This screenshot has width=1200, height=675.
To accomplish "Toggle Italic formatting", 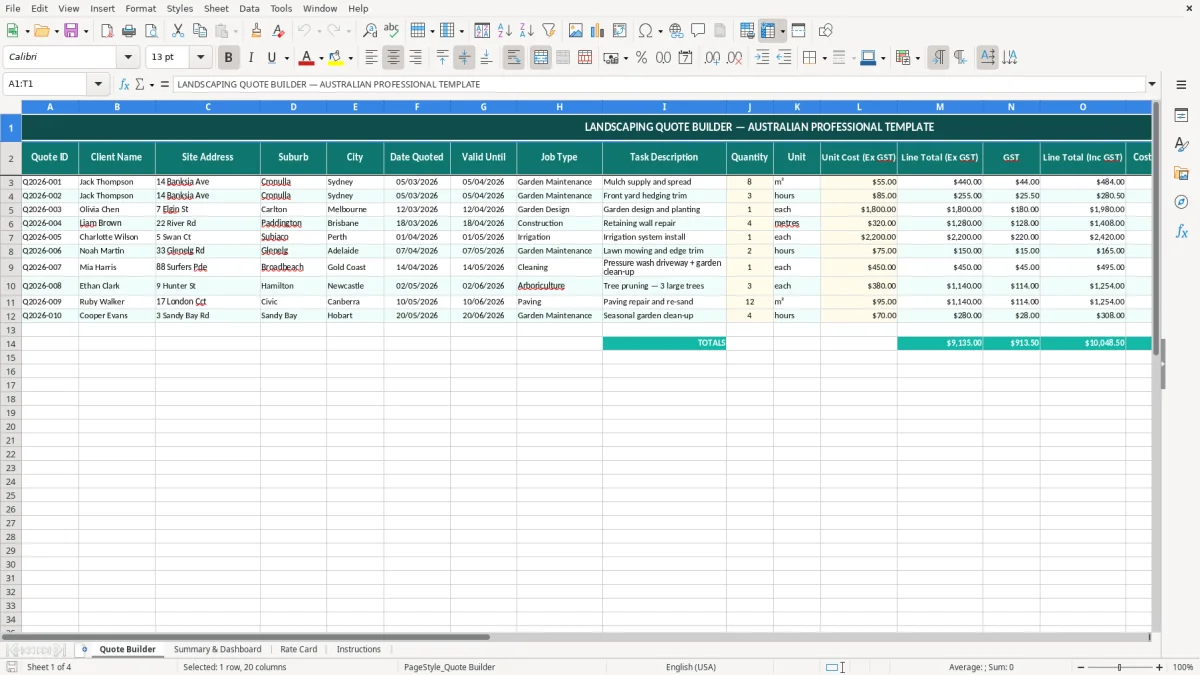I will click(x=251, y=58).
